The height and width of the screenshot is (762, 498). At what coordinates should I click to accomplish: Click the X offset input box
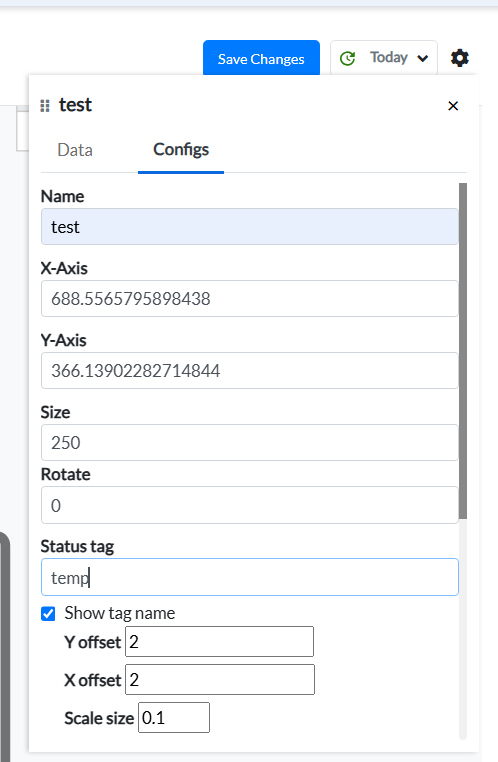pos(220,679)
